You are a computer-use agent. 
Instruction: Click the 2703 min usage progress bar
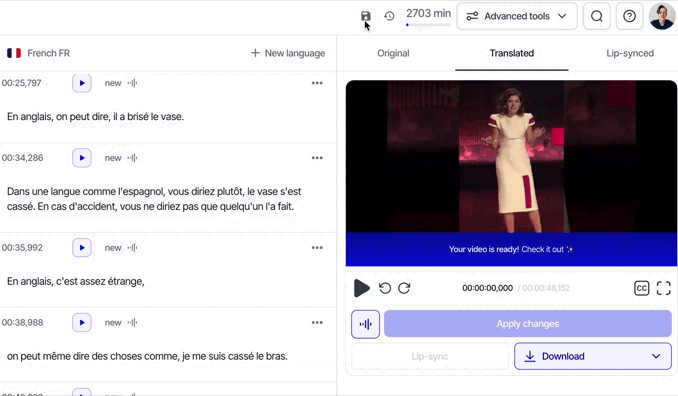(x=428, y=25)
